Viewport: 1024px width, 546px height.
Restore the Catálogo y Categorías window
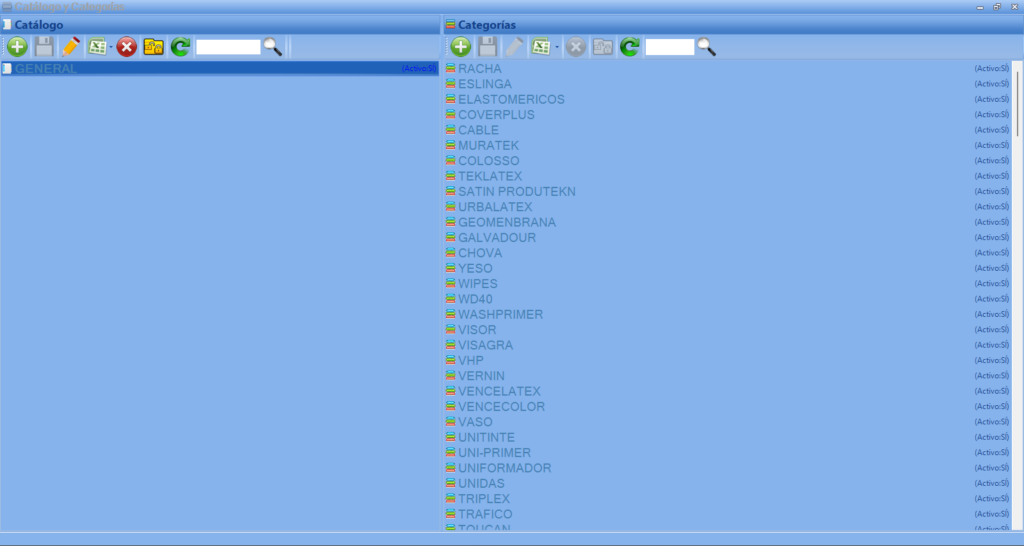coord(997,7)
